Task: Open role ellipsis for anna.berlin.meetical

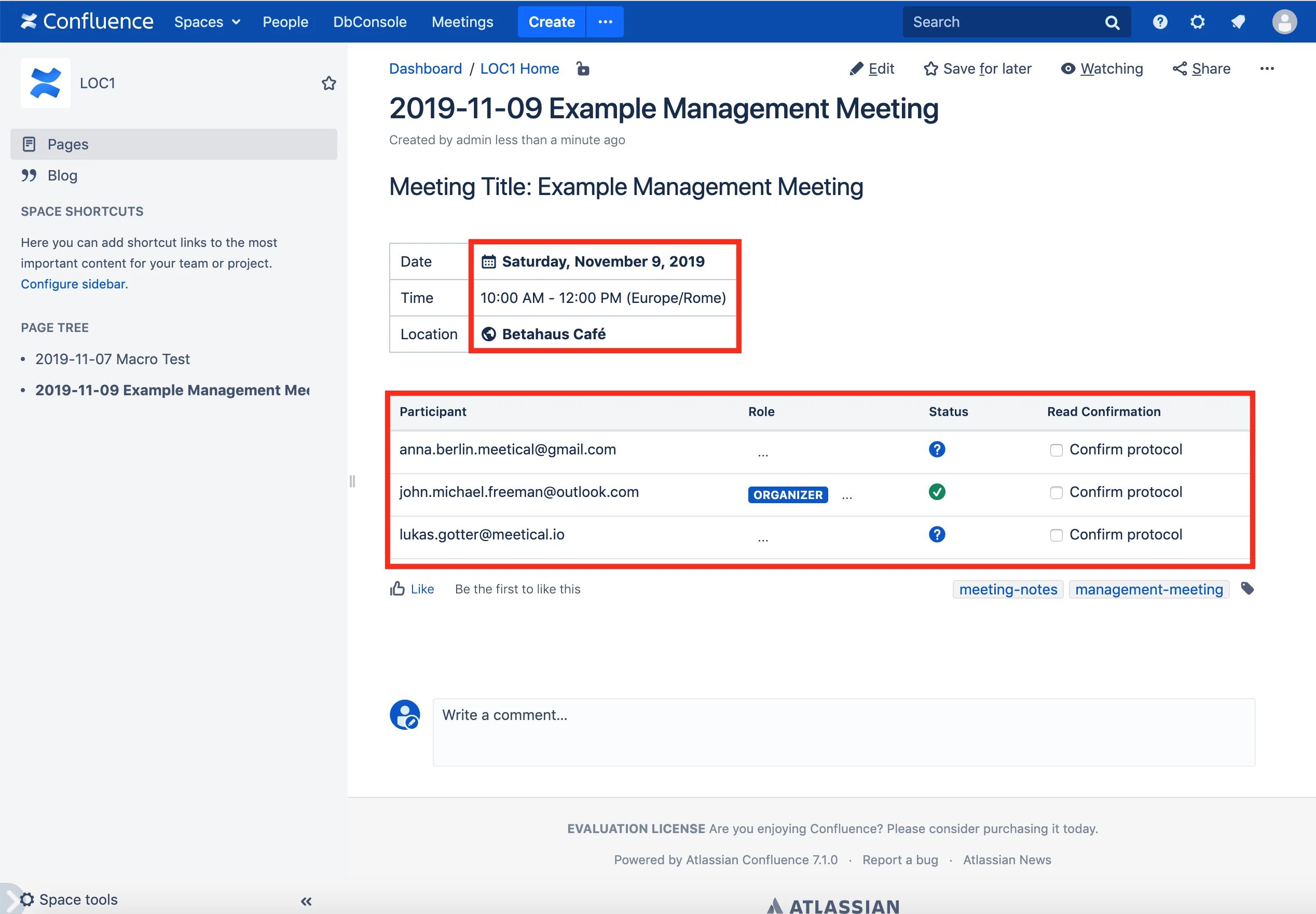Action: [762, 455]
